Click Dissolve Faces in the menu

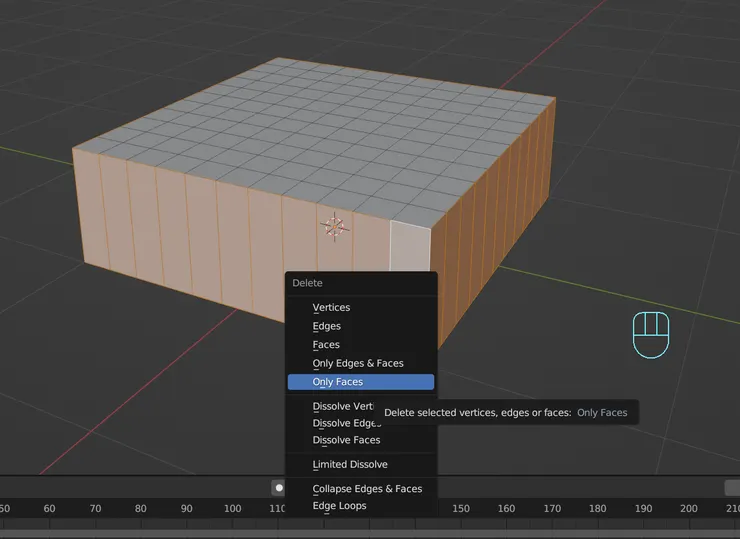tap(346, 440)
